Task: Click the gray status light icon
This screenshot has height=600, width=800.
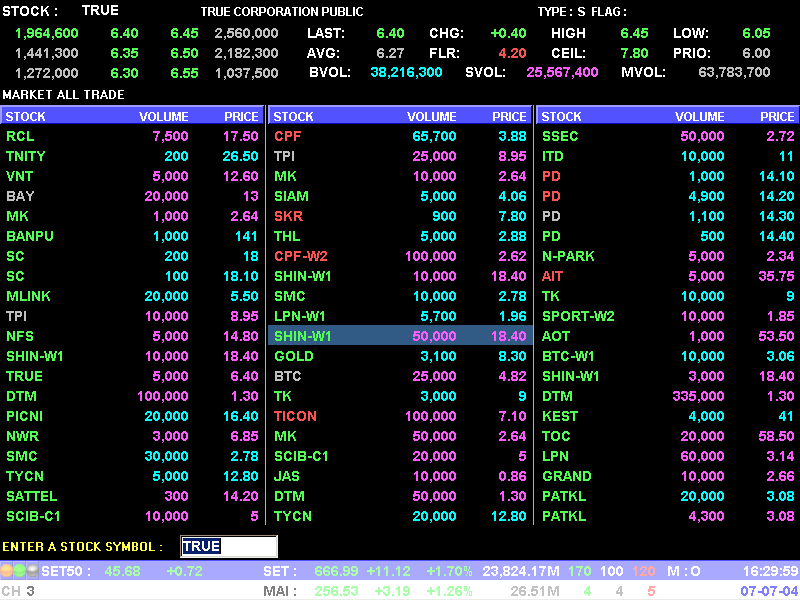Action: click(x=32, y=570)
